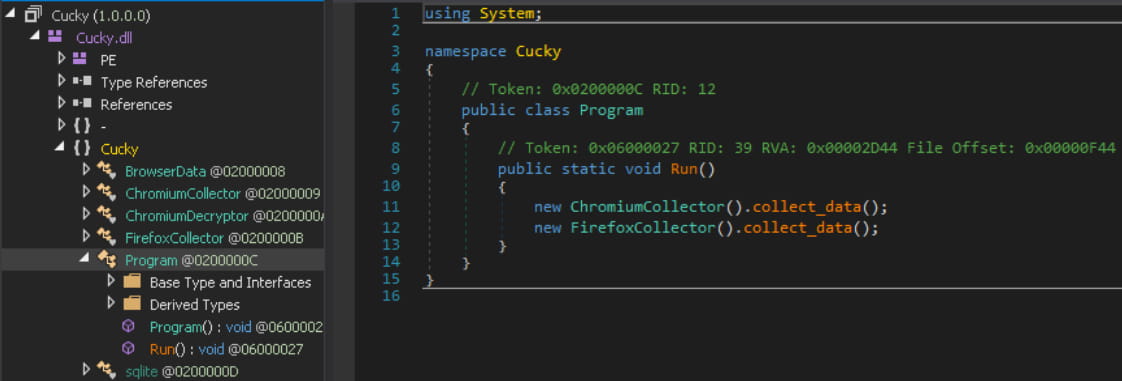Follow FirefoxCollector reference on code line 12
The image size is (1122, 381).
point(643,228)
